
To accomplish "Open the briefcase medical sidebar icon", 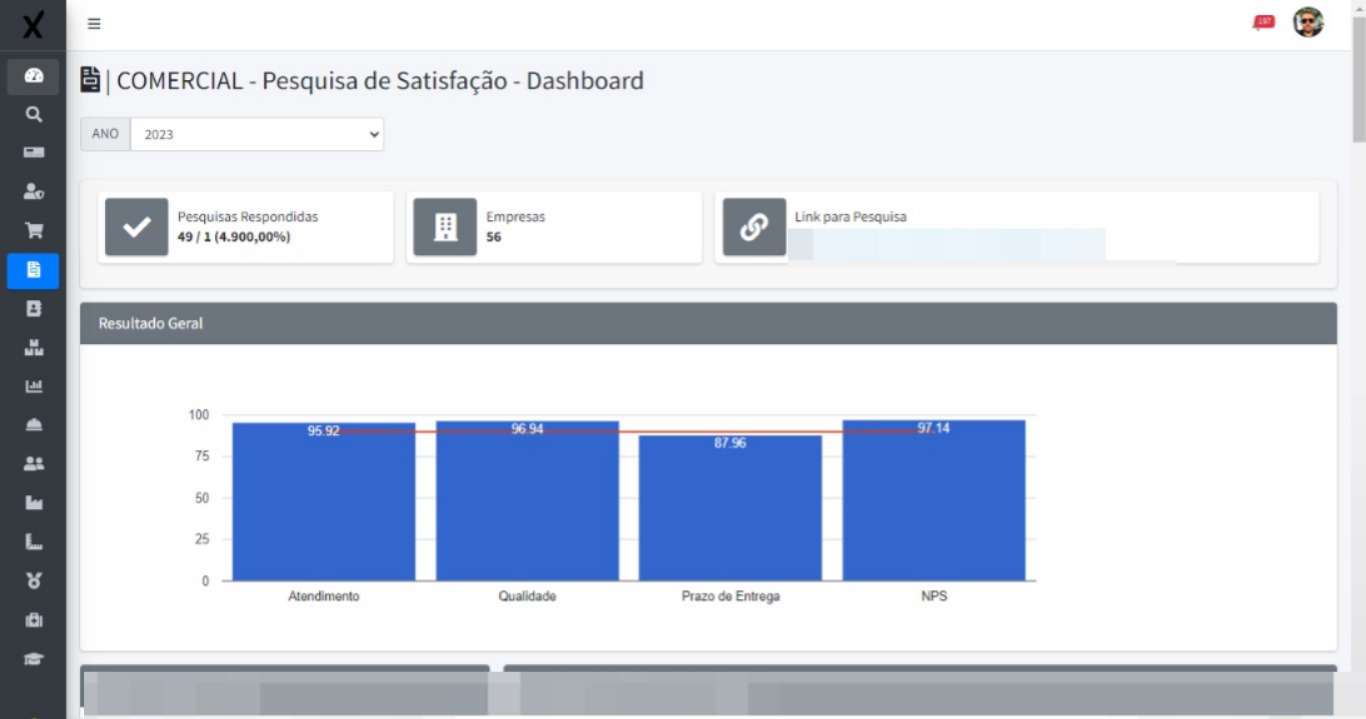I will point(33,620).
